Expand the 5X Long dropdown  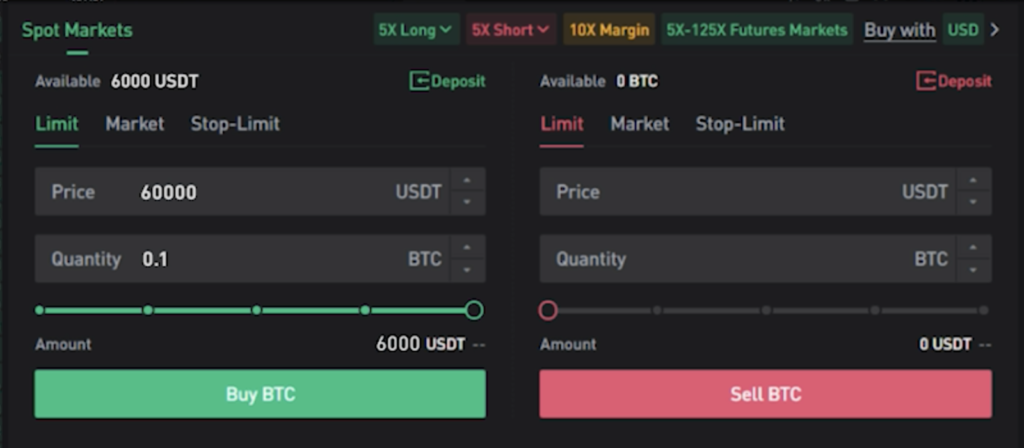coord(417,30)
